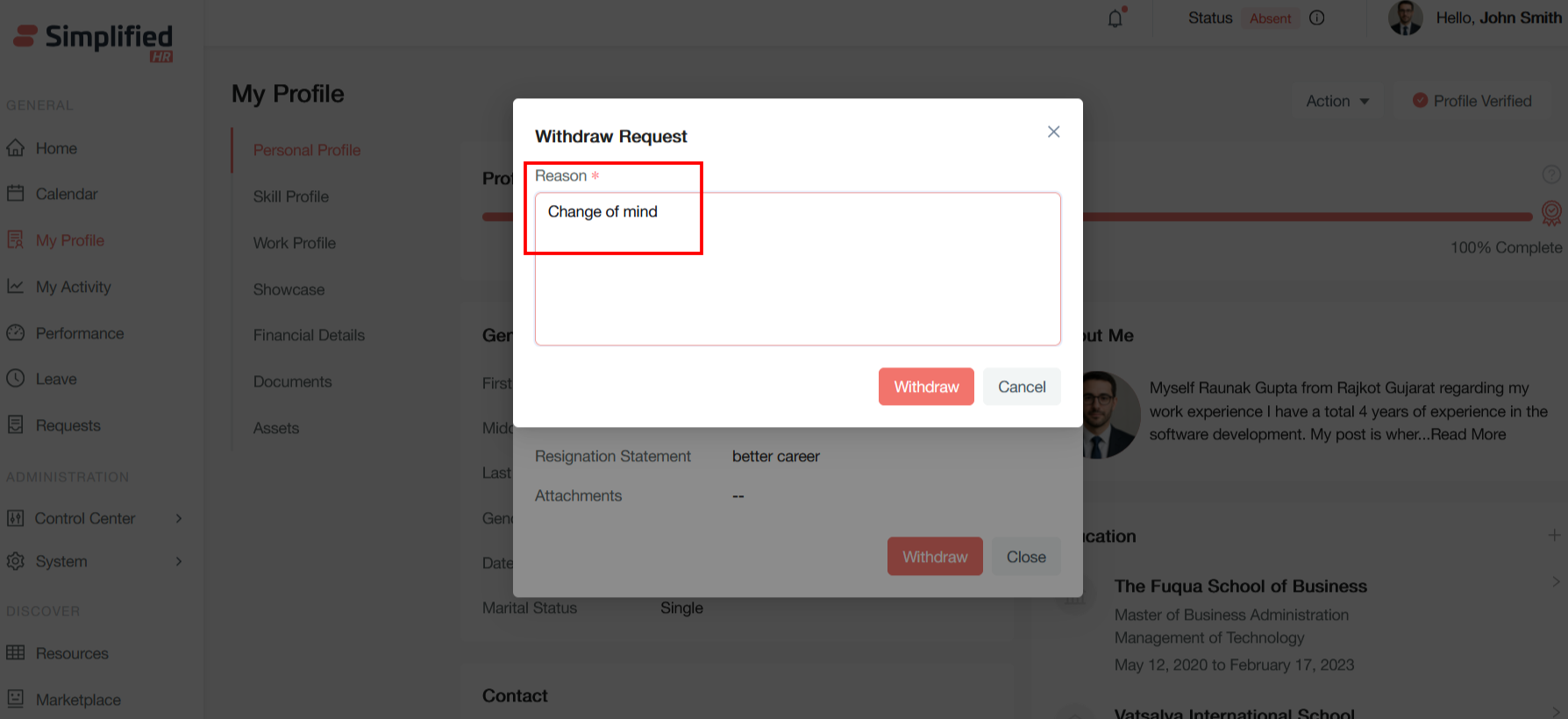
Task: Switch to the Skill Profile tab
Action: click(x=291, y=196)
